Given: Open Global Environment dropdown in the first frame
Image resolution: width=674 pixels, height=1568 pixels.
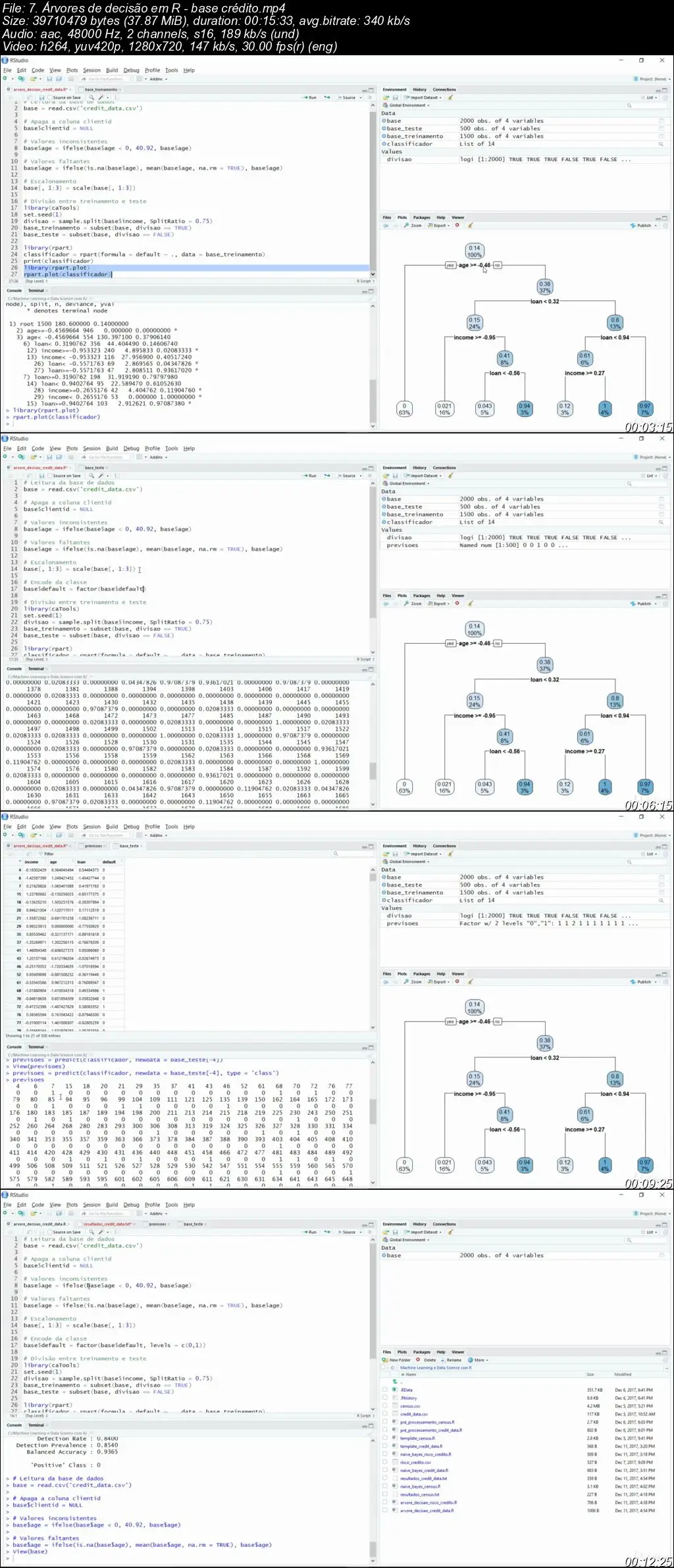Looking at the screenshot, I should (405, 105).
